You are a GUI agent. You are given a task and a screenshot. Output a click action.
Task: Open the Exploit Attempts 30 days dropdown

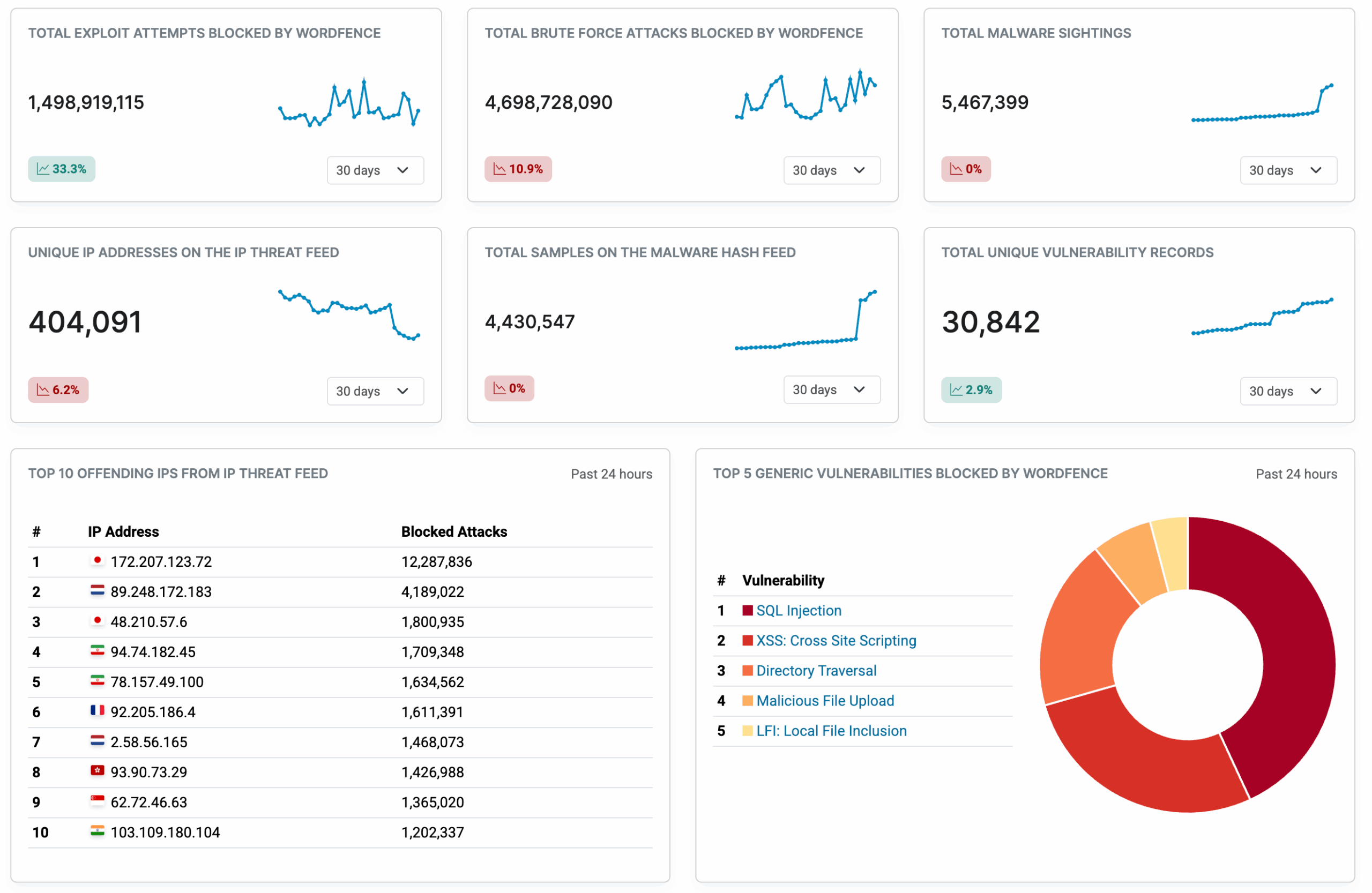click(x=375, y=170)
